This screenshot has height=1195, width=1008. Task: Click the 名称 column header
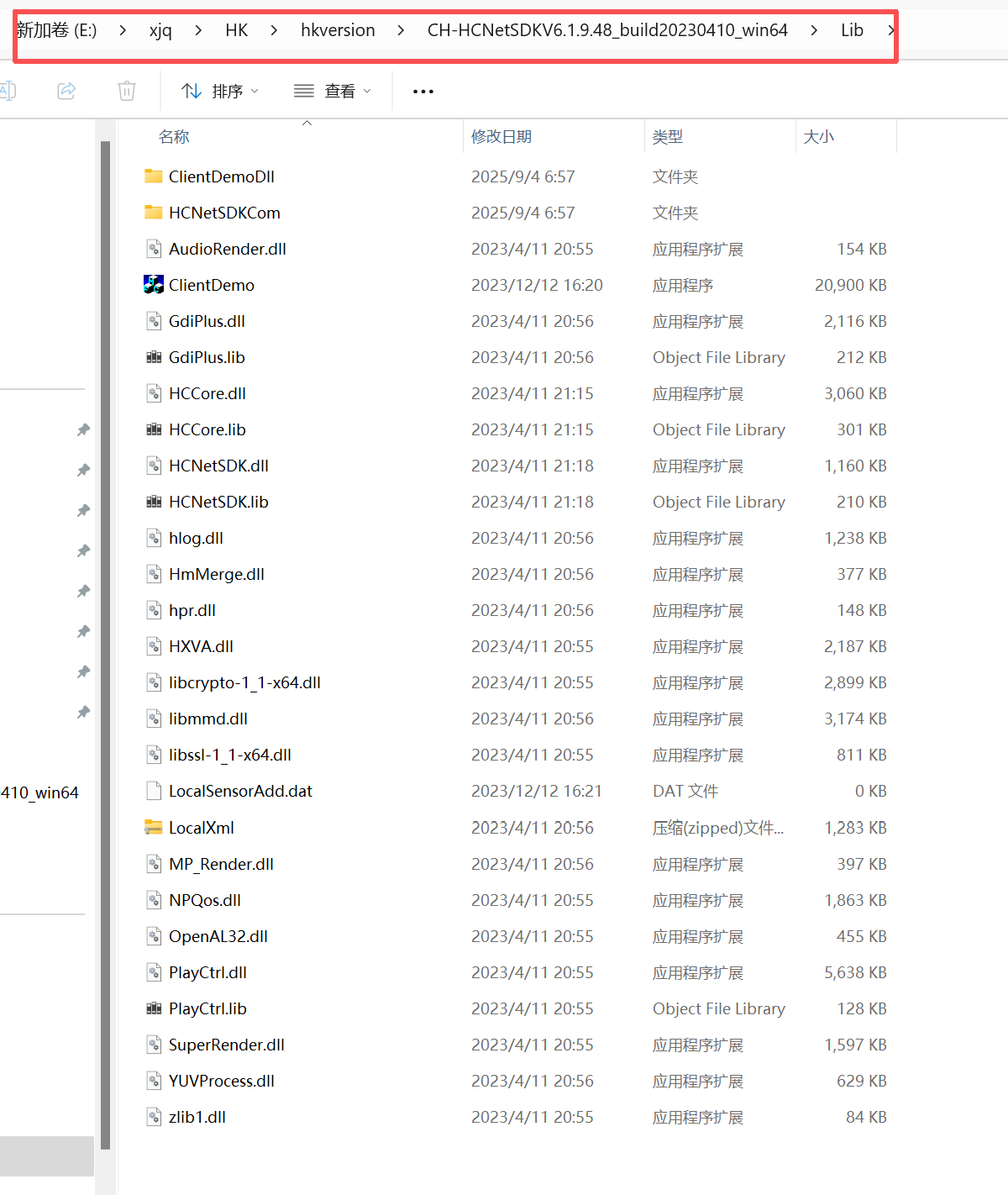(x=174, y=136)
